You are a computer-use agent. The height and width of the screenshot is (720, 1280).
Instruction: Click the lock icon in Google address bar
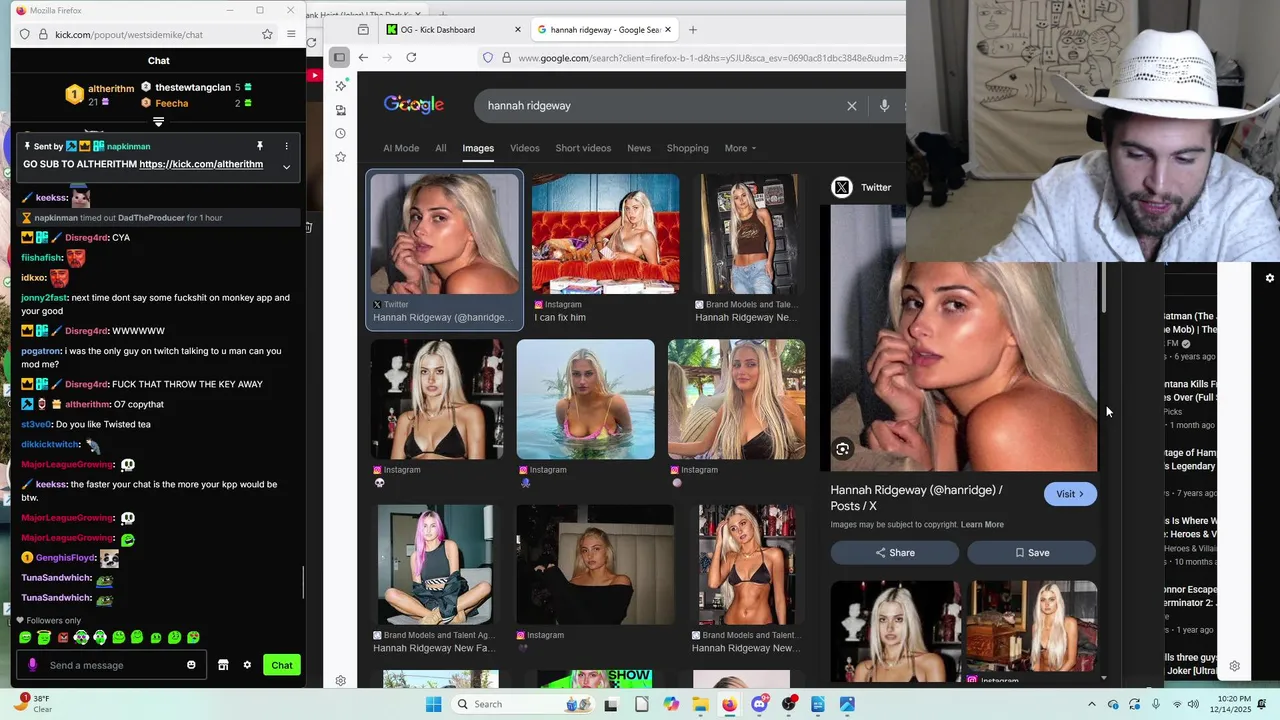(x=506, y=58)
